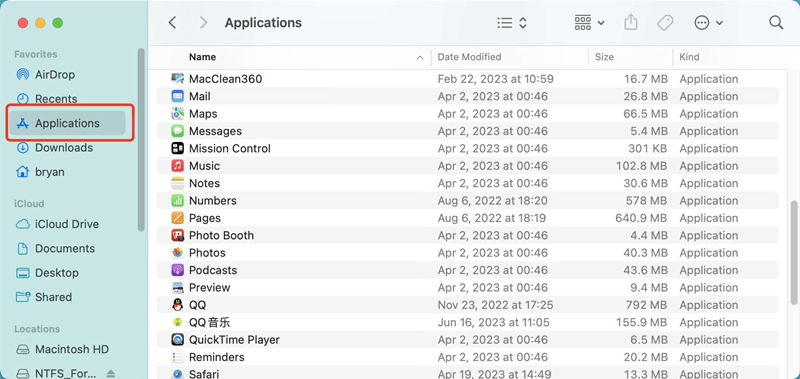Click the Pages app icon
Image resolution: width=800 pixels, height=379 pixels.
pyautogui.click(x=178, y=218)
